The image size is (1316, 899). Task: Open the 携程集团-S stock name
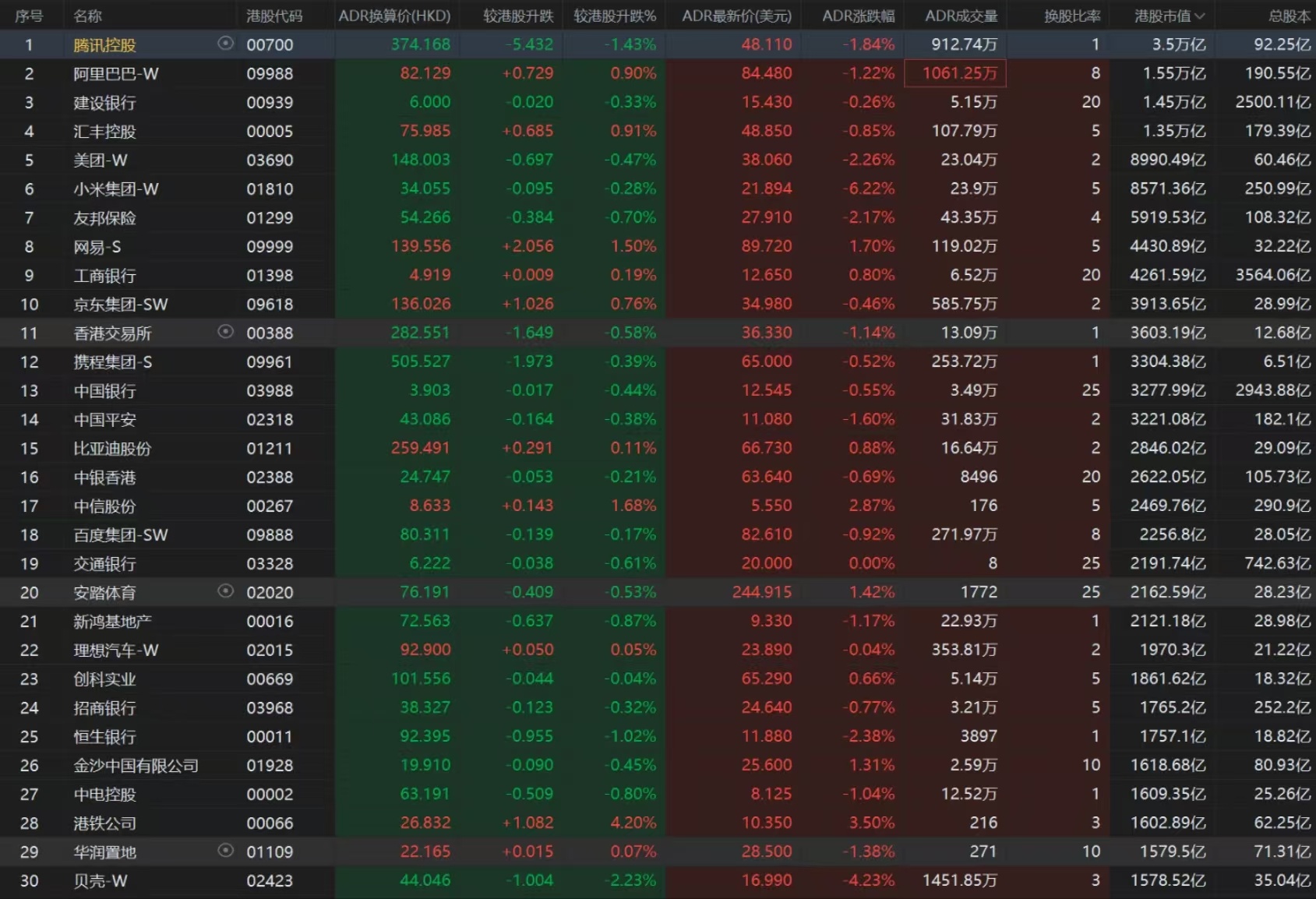113,362
